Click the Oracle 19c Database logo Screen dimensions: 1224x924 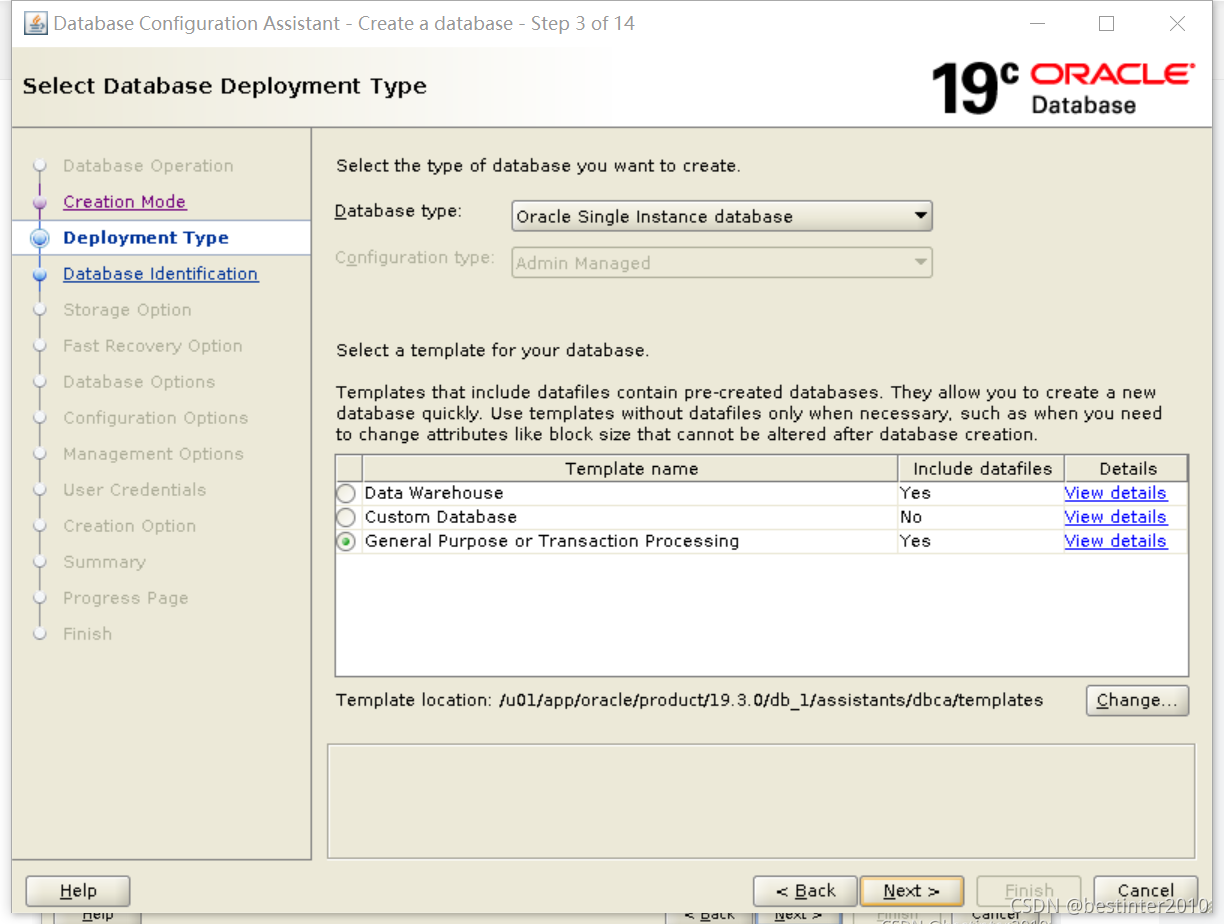point(1062,88)
